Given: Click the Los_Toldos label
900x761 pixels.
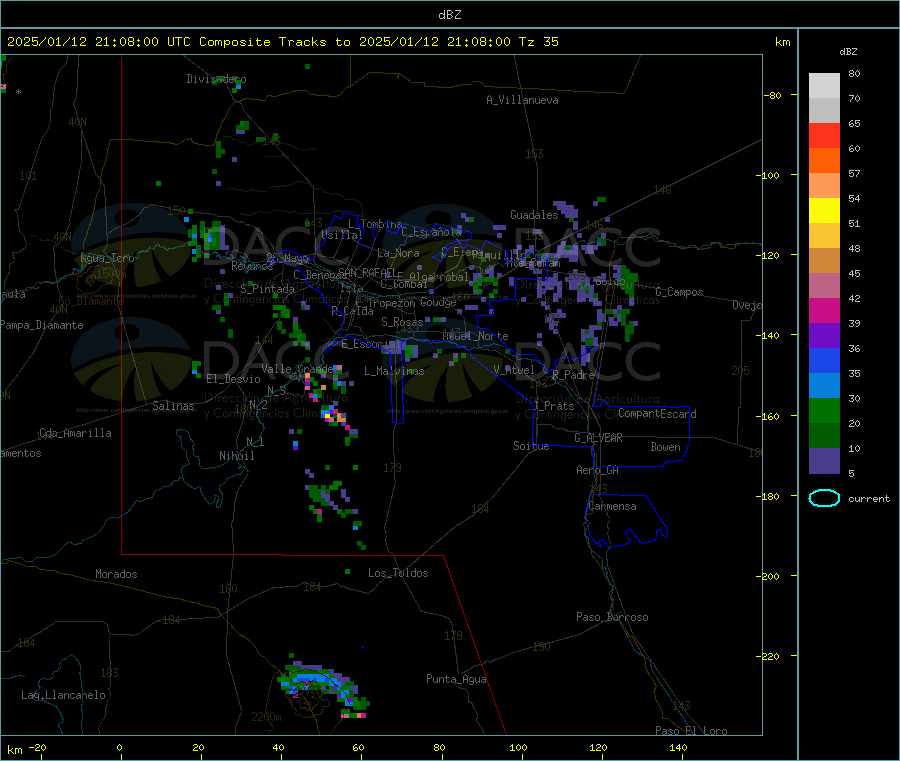Looking at the screenshot, I should (x=398, y=573).
